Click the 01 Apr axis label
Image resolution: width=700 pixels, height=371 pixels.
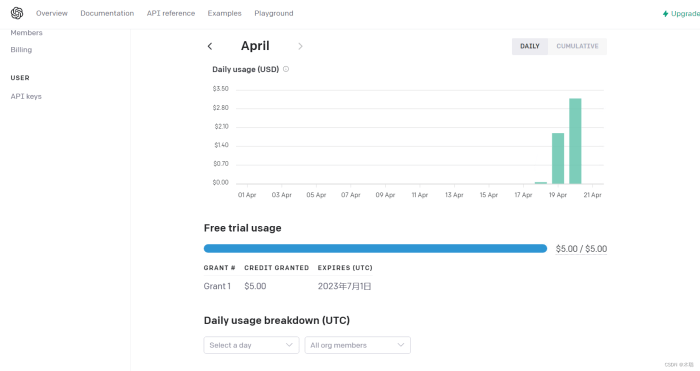pos(247,195)
